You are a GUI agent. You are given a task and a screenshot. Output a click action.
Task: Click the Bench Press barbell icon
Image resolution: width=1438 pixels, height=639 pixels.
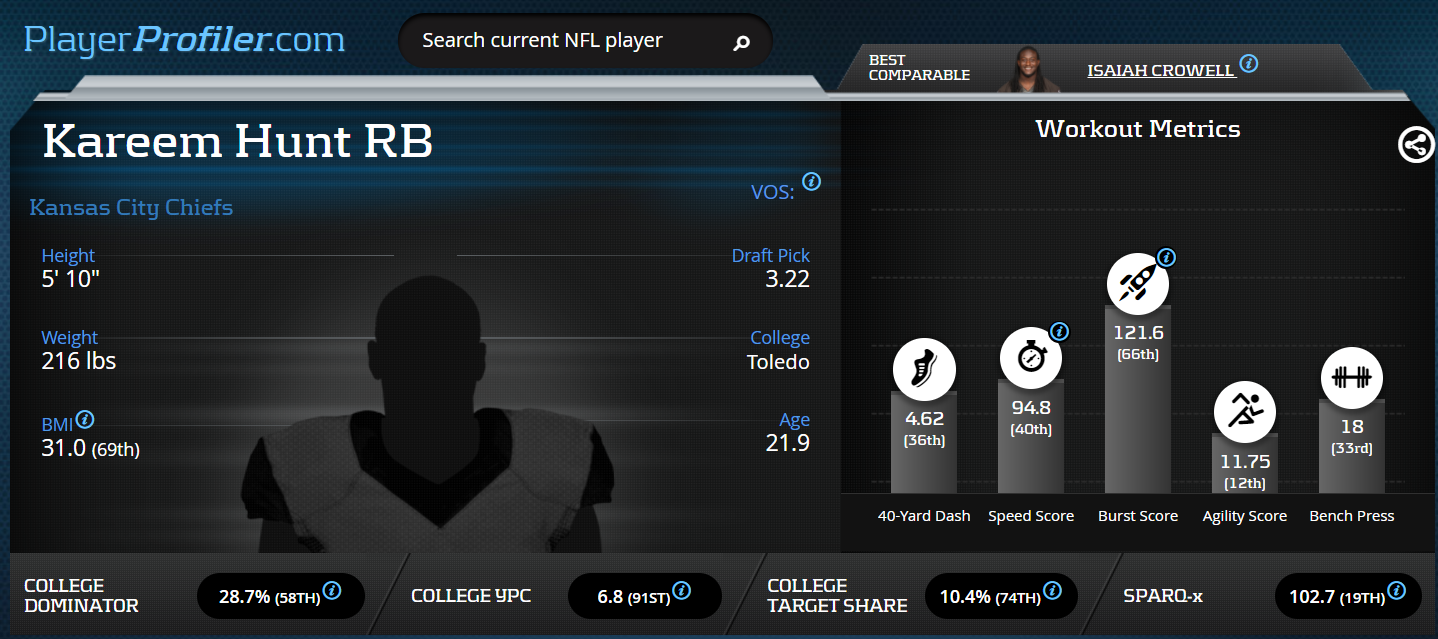[x=1351, y=378]
